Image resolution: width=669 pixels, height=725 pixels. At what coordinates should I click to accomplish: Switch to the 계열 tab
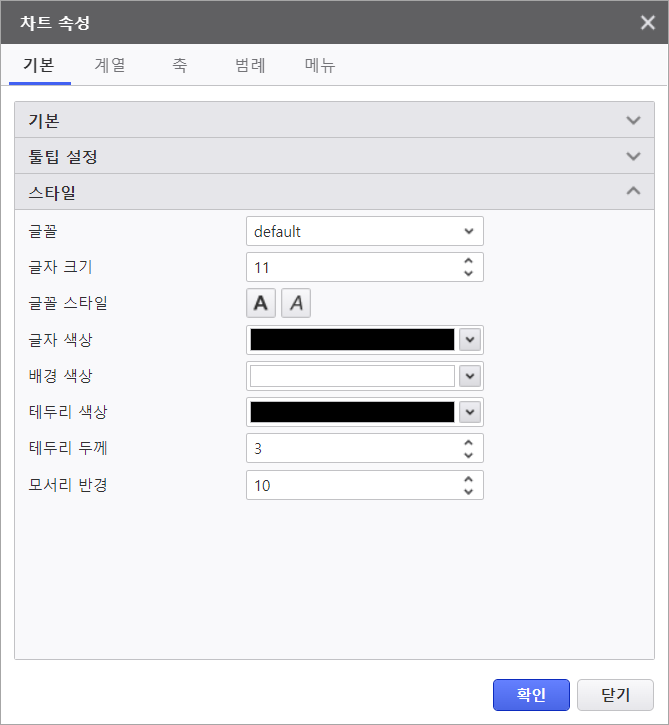click(110, 66)
